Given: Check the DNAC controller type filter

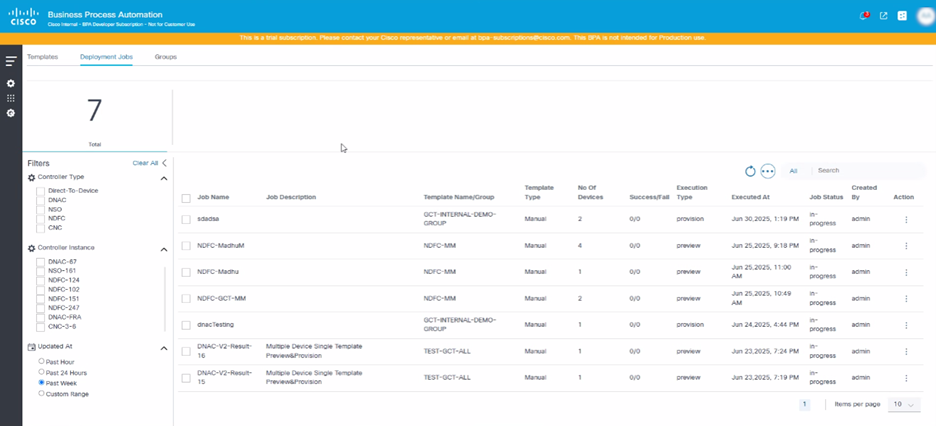Looking at the screenshot, I should click(41, 200).
